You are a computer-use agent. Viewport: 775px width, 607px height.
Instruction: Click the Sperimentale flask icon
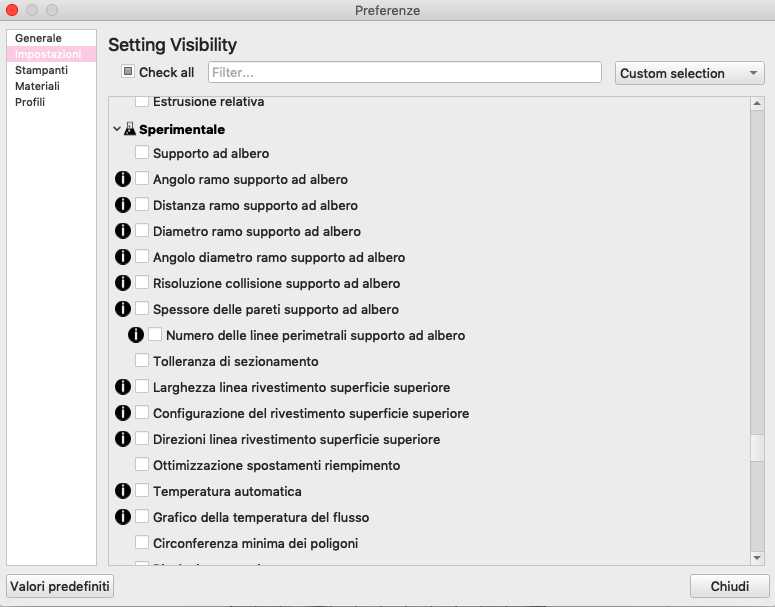coord(130,129)
